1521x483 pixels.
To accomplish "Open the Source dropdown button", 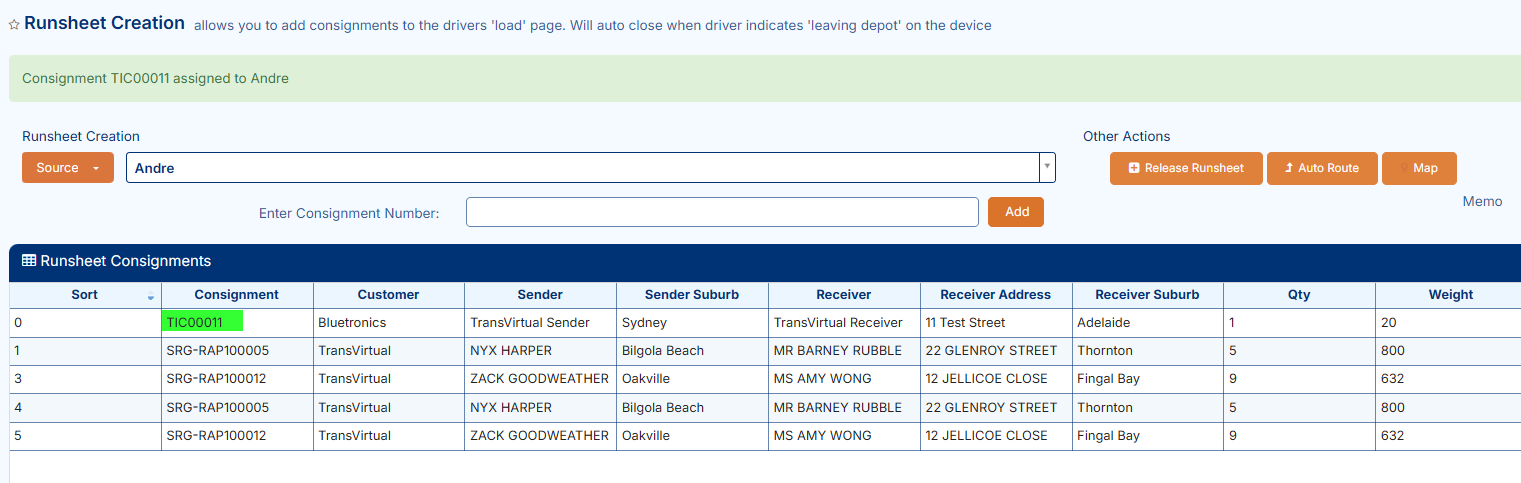I will (68, 168).
